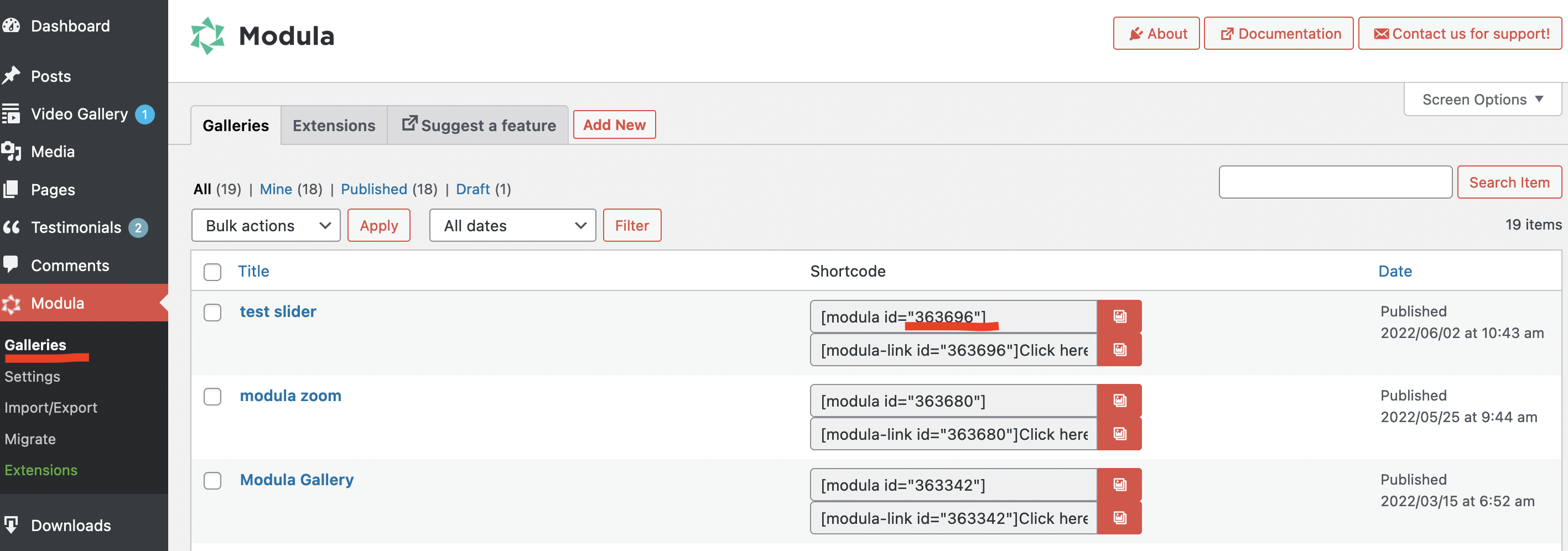Click the modula id="363342" shortcode field
Viewport: 1568px width, 551px height.
click(953, 485)
